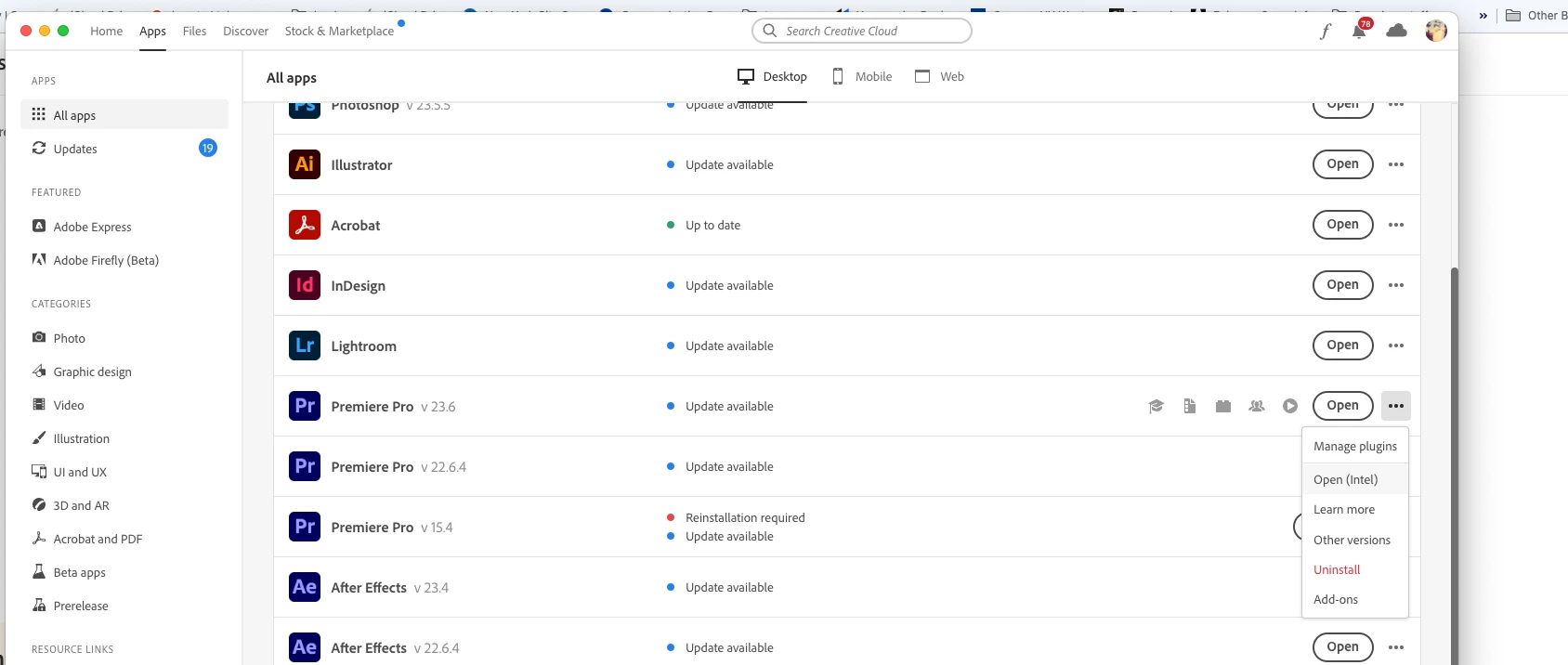Click the film document icon in Premiere Pro row
The height and width of the screenshot is (665, 1568).
click(1190, 406)
